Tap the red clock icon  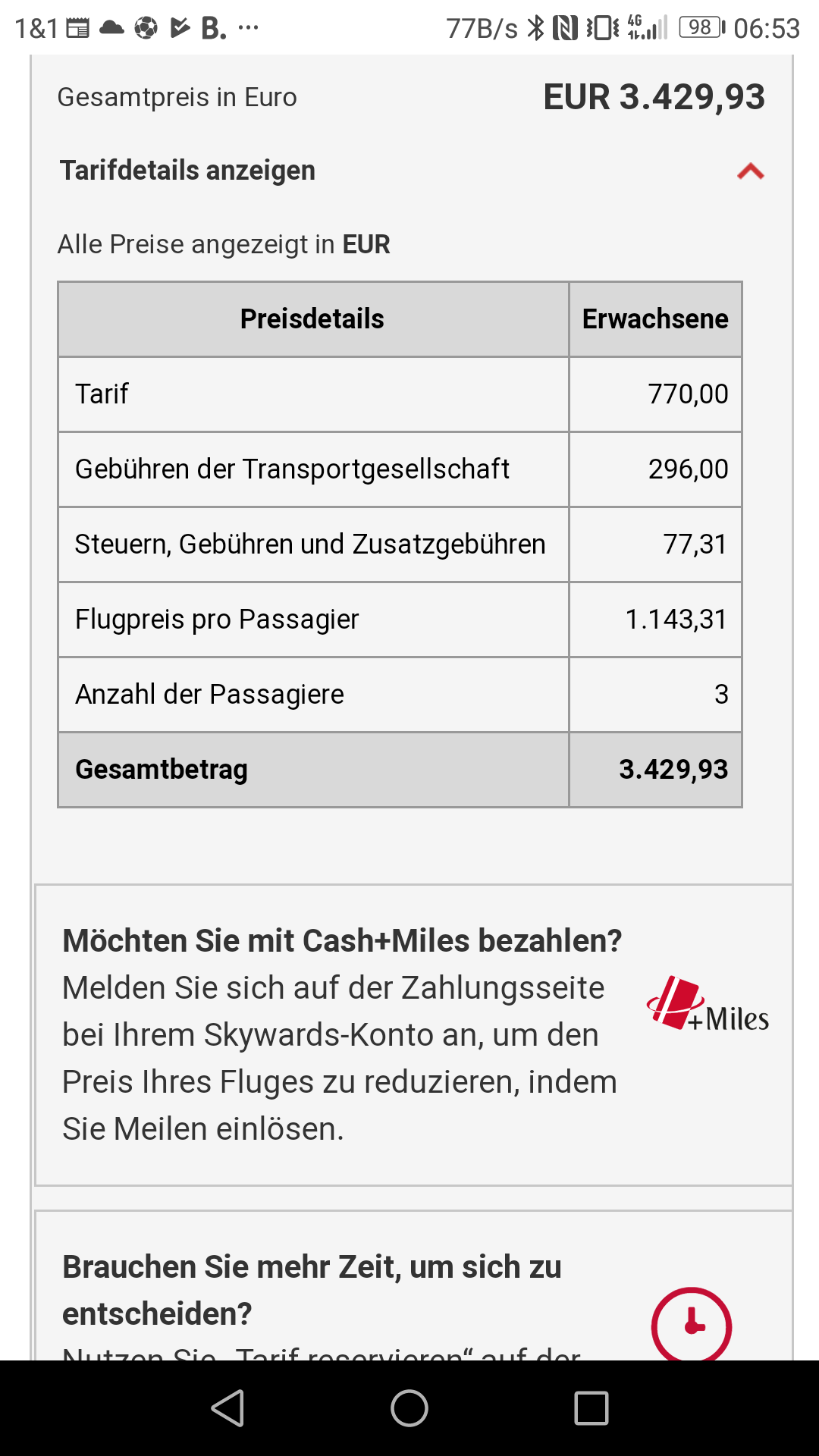point(691,1324)
